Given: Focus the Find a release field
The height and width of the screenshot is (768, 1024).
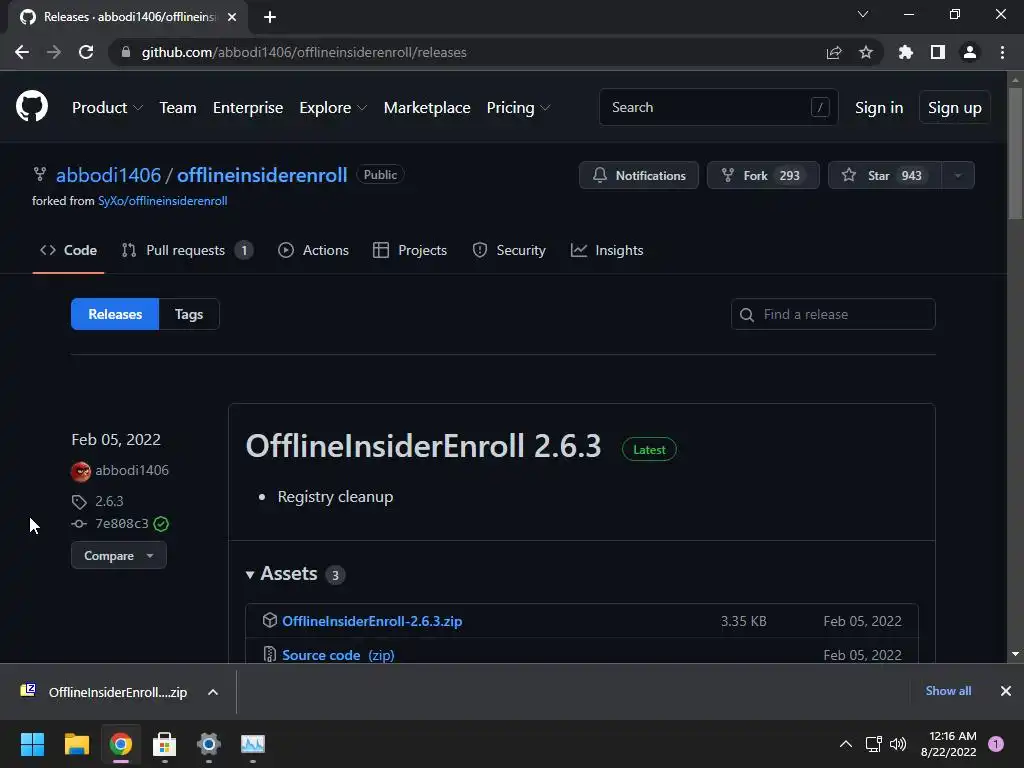Looking at the screenshot, I should 833,314.
